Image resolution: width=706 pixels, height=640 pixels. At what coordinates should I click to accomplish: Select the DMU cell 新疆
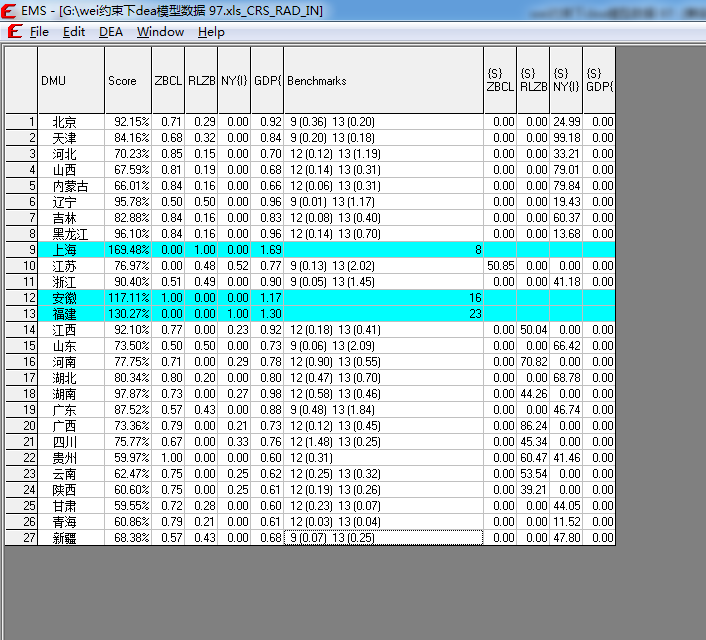(71, 537)
